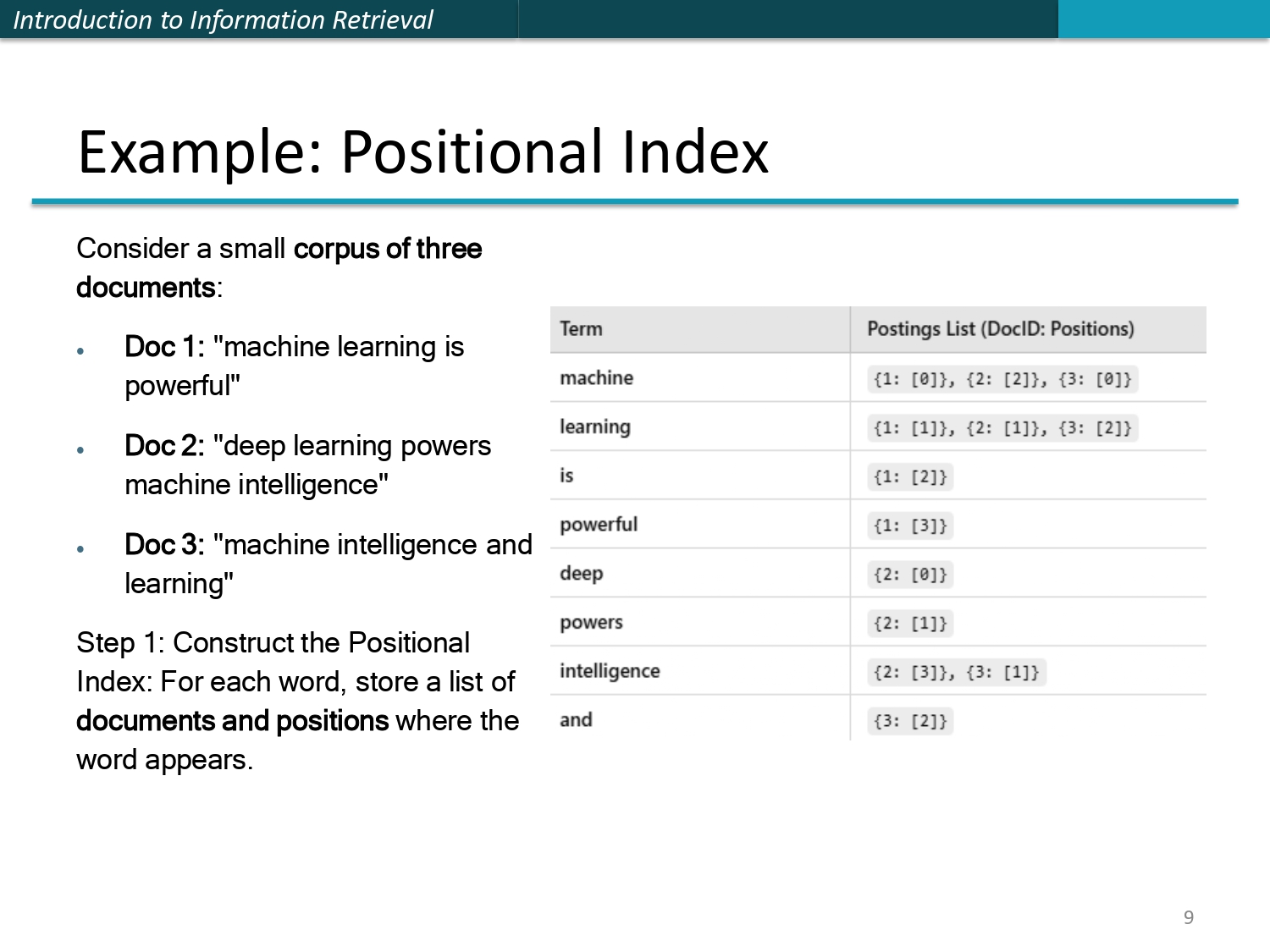Click the Doc 1 bullet point
1270x952 pixels.
pyautogui.click(x=294, y=366)
